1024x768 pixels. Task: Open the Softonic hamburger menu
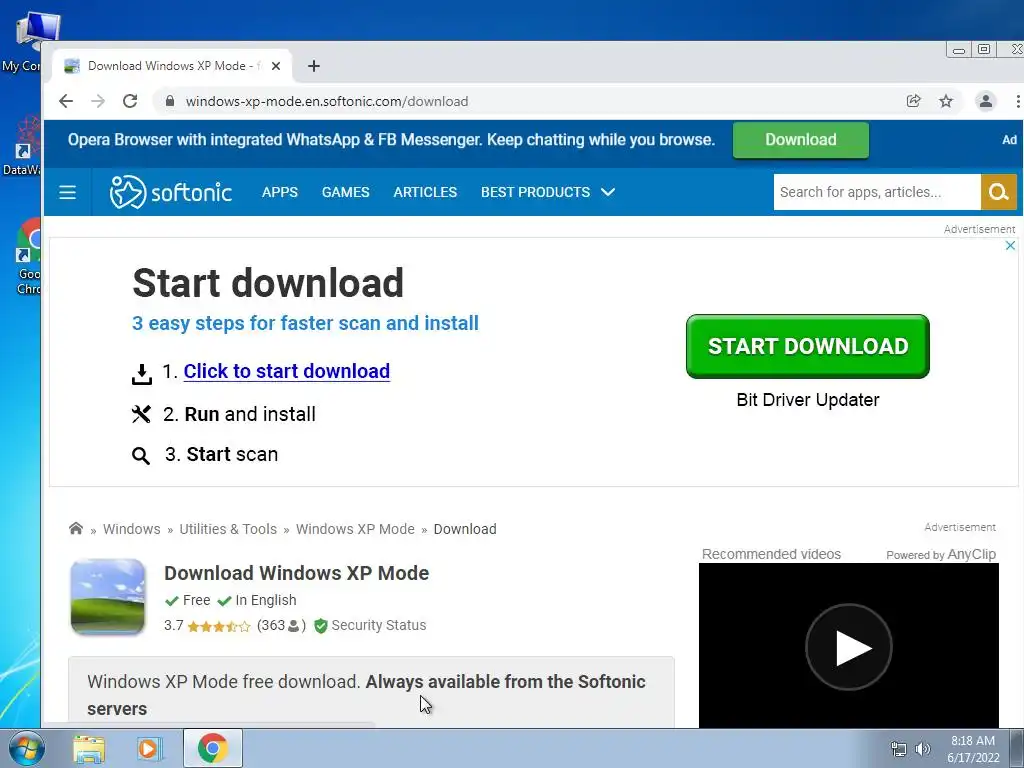(67, 192)
